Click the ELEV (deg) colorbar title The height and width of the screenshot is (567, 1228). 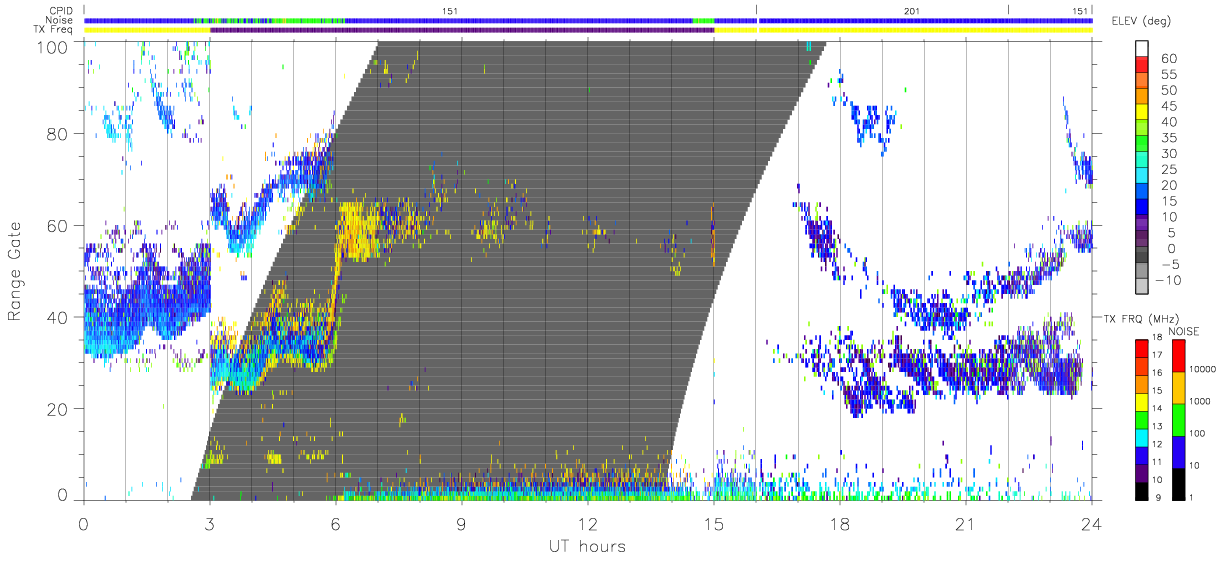(x=1143, y=22)
